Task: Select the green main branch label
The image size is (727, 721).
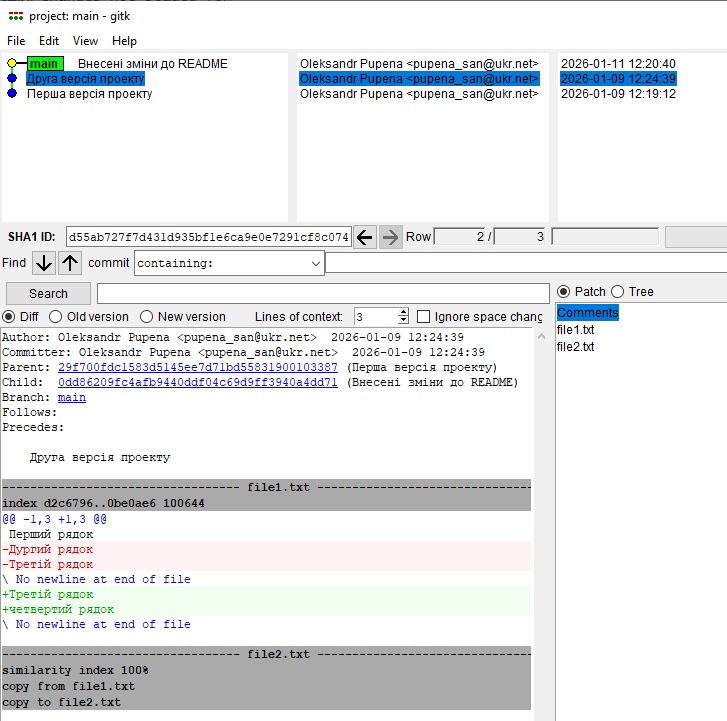Action: (44, 64)
